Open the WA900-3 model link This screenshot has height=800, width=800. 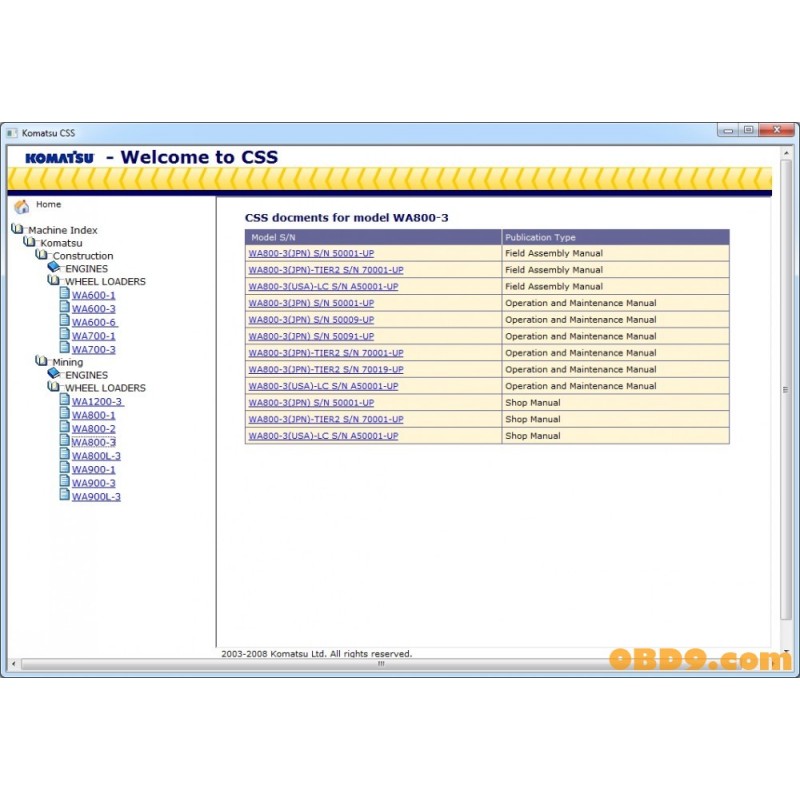(94, 483)
